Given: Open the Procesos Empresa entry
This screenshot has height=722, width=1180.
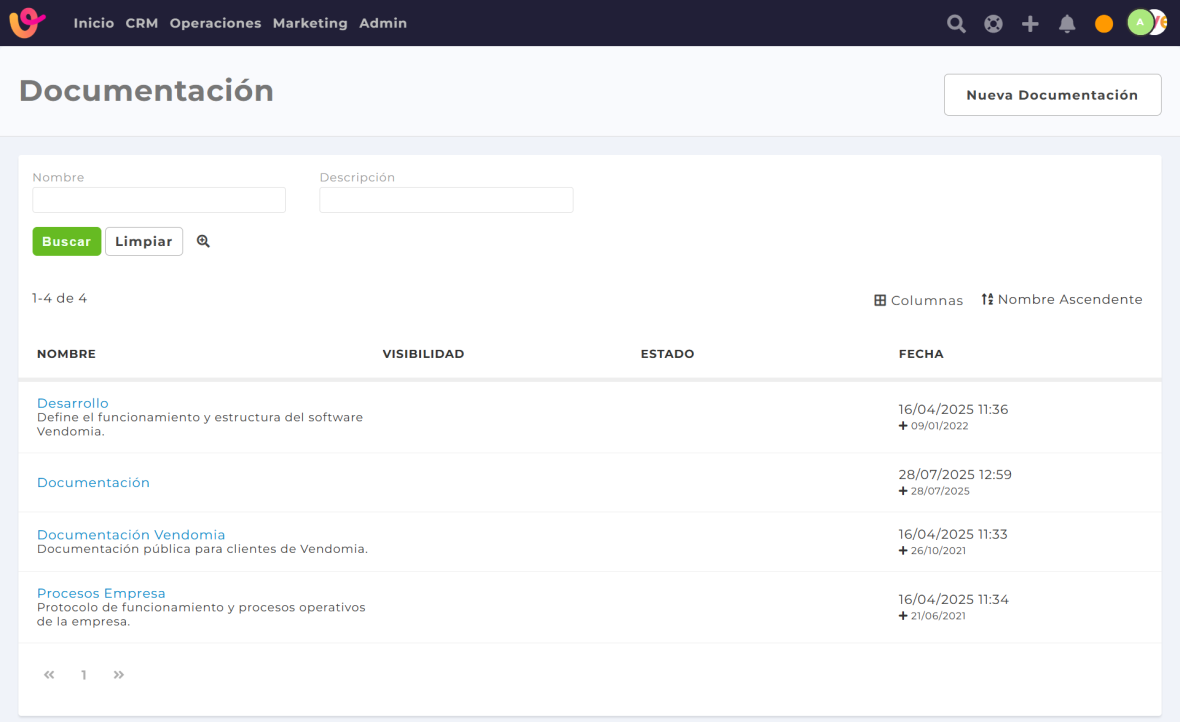Looking at the screenshot, I should pos(101,593).
